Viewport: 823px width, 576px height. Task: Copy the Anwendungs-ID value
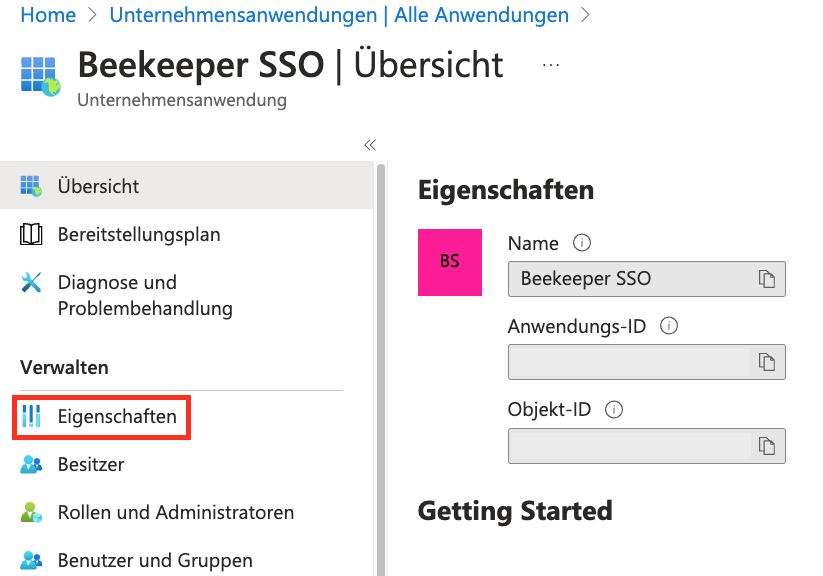pyautogui.click(x=767, y=362)
